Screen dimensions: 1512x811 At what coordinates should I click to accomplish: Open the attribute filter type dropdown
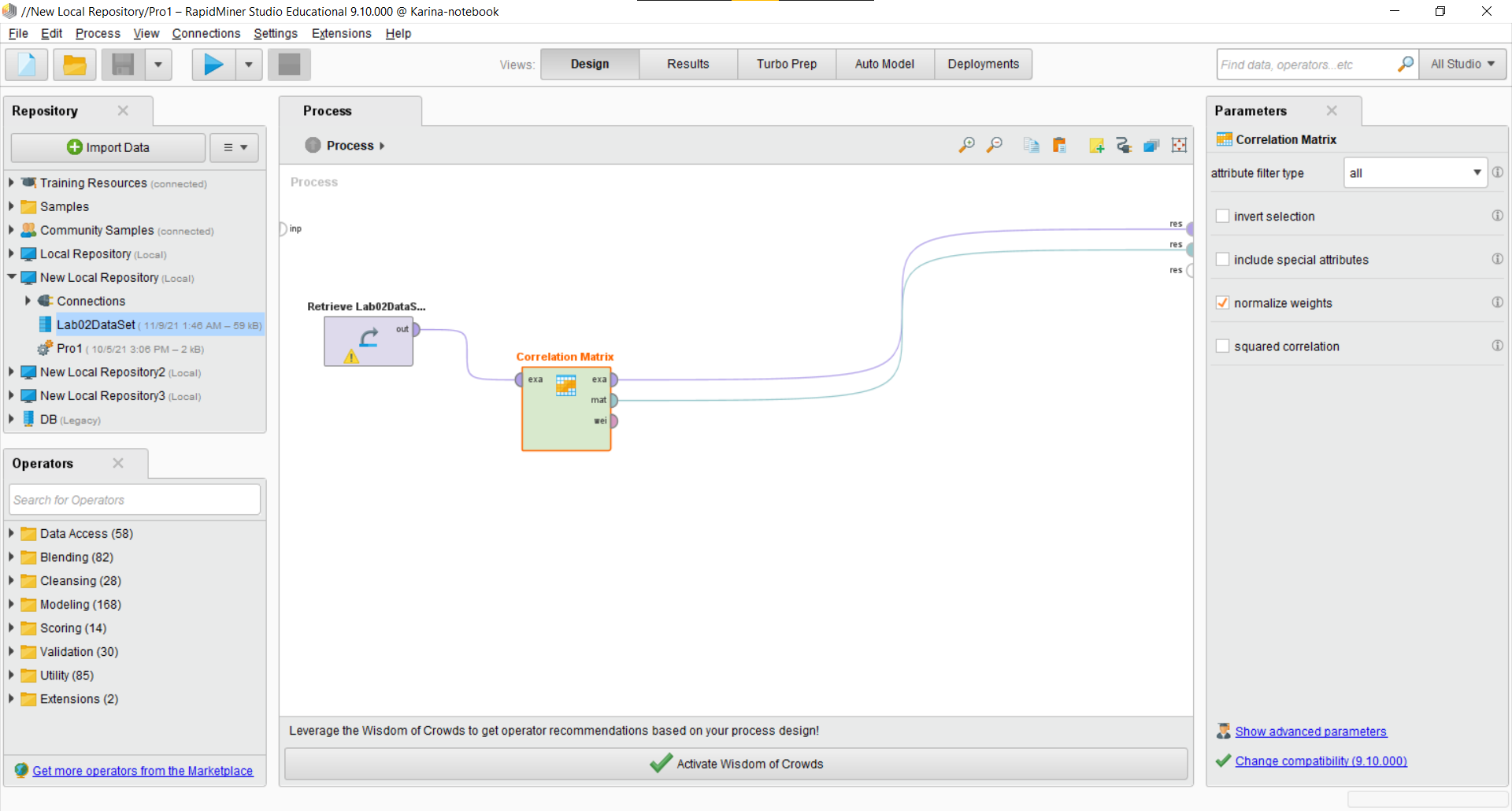click(1415, 172)
